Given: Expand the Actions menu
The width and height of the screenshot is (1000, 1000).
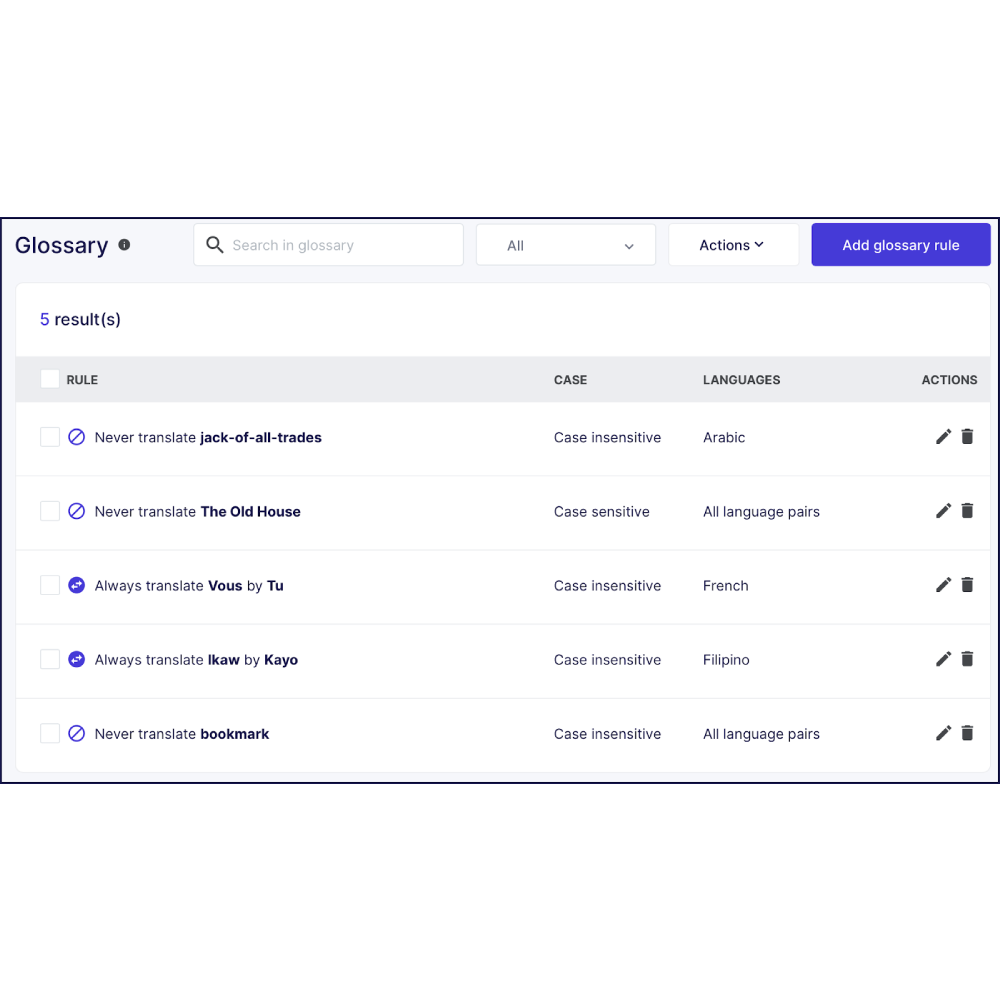Looking at the screenshot, I should (733, 244).
